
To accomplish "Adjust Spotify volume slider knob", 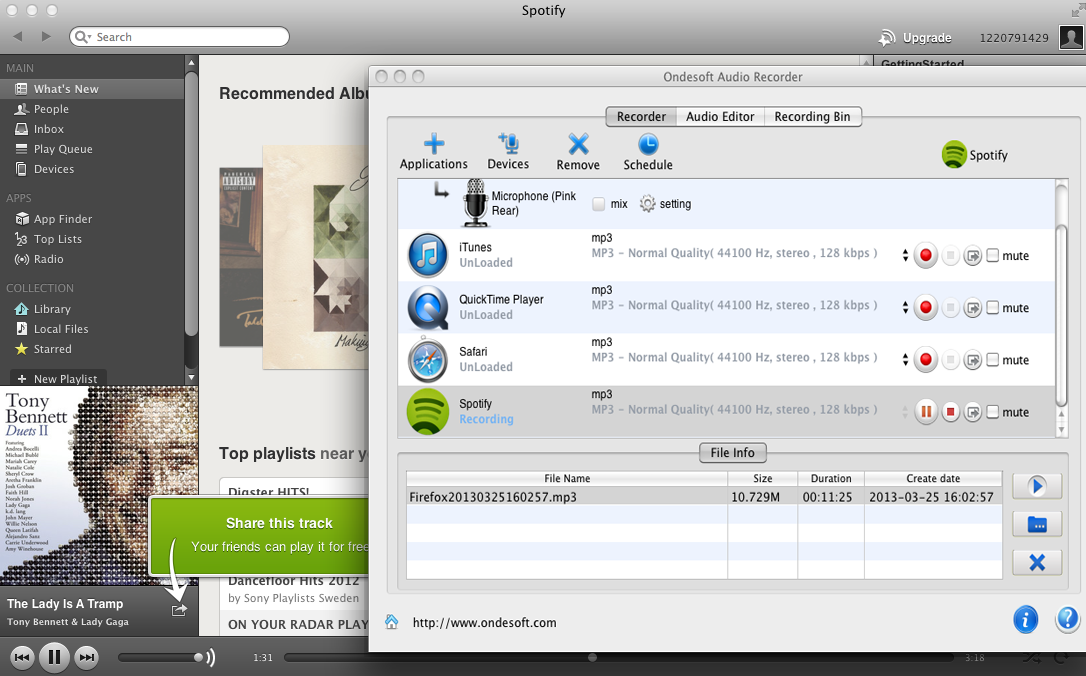I will [x=198, y=657].
